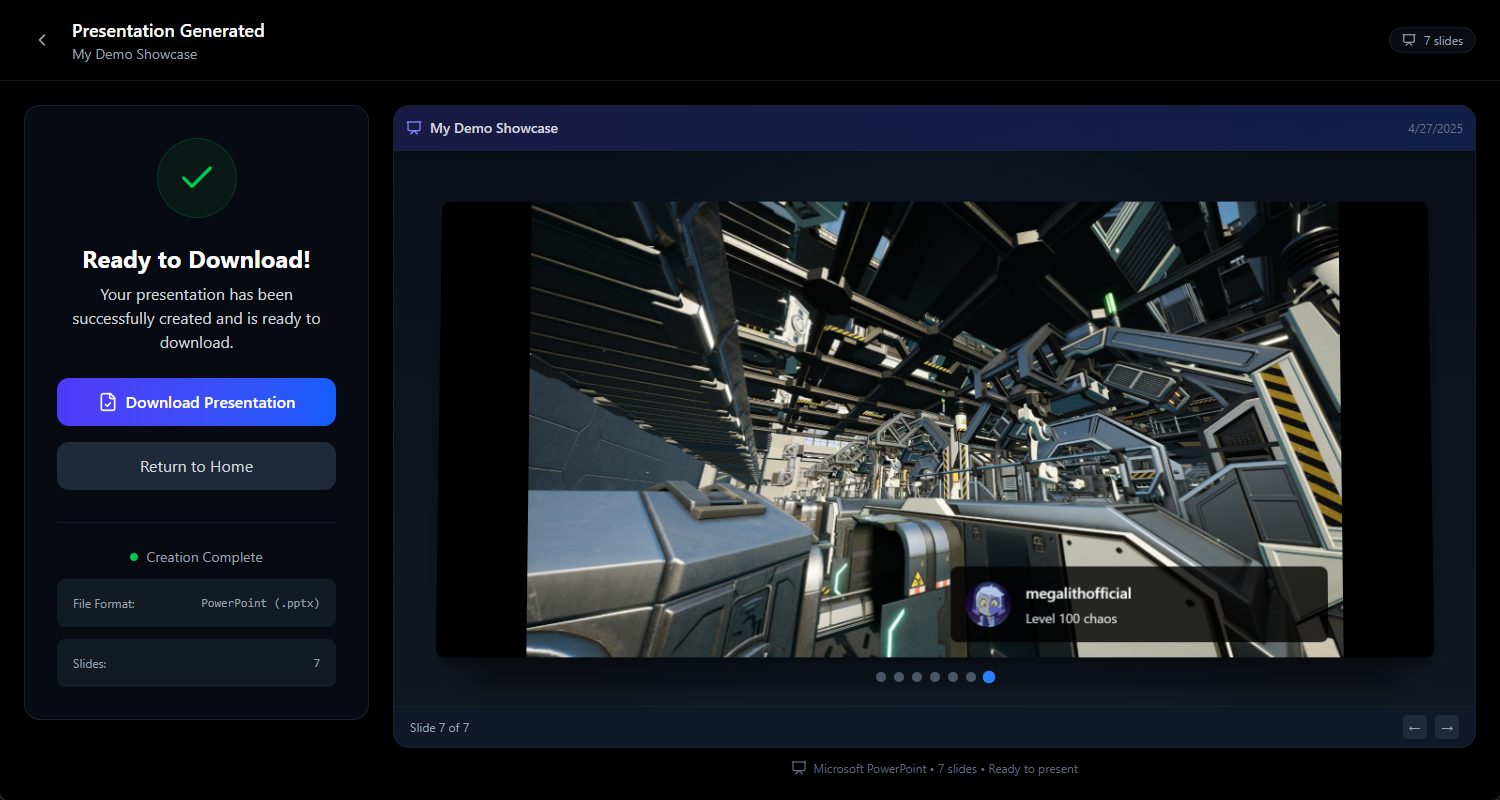Jump to slide 4 dot
This screenshot has width=1500, height=800.
point(935,677)
